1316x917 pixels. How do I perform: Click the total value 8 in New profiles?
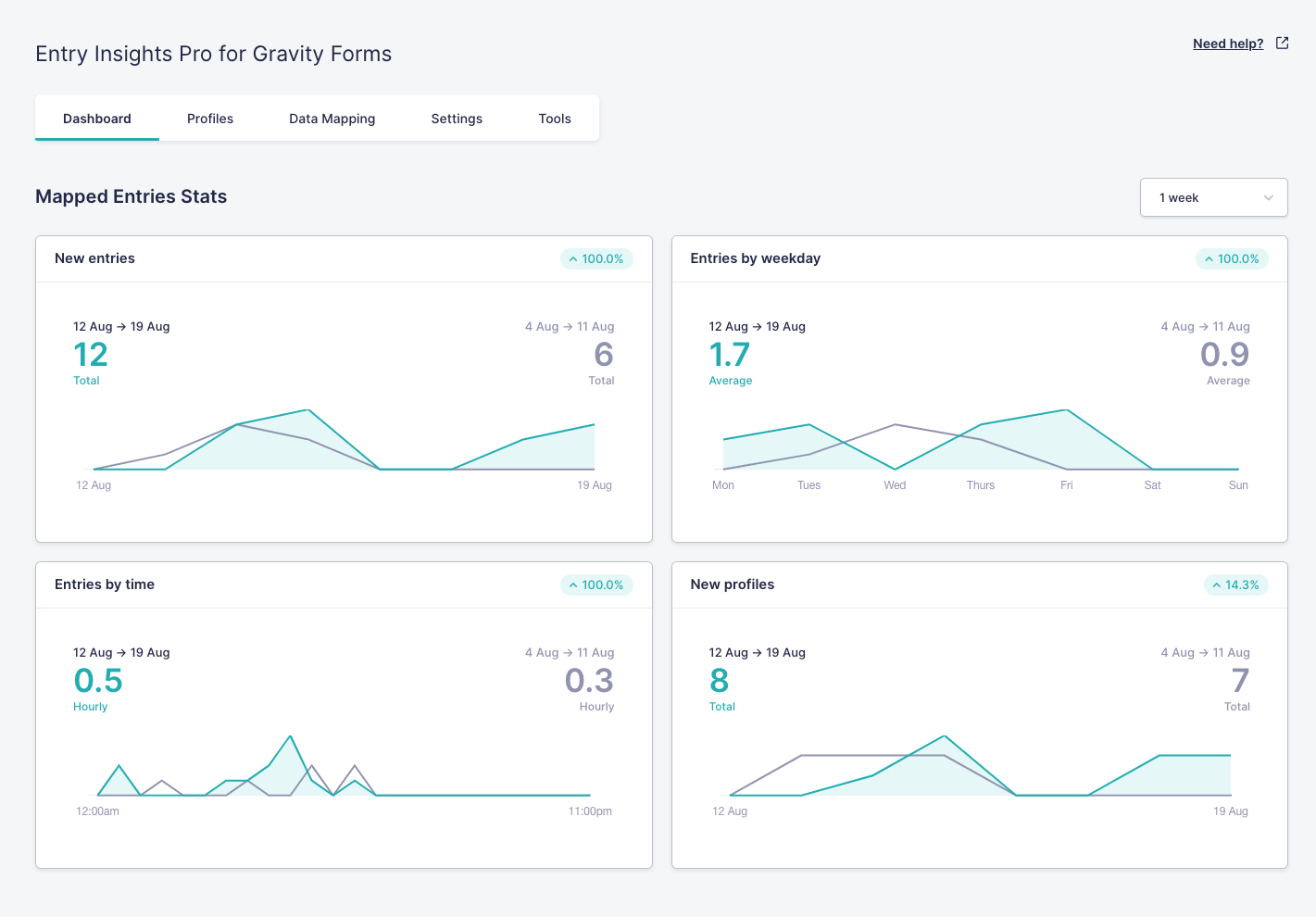[720, 681]
